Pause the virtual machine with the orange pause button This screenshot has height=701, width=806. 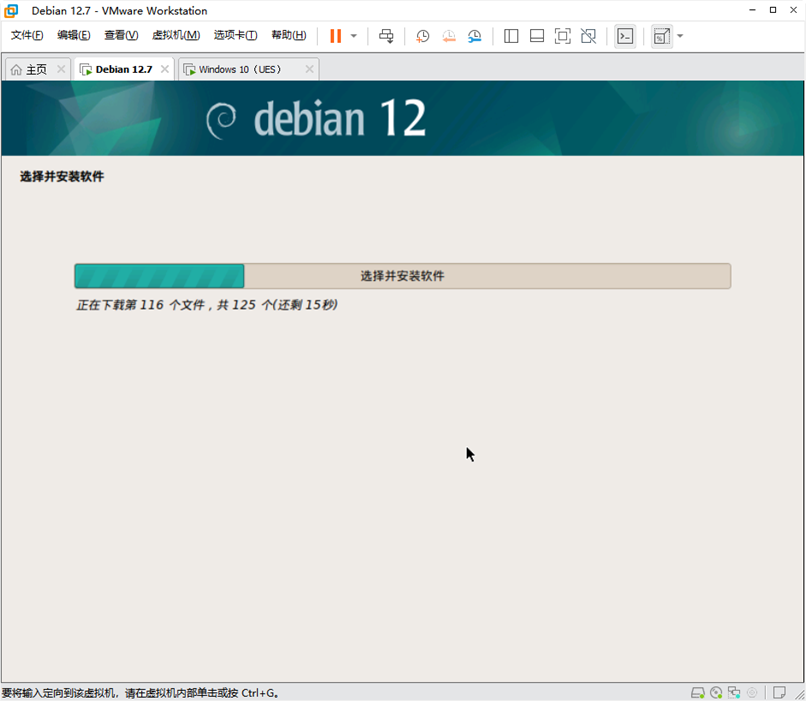pos(335,36)
